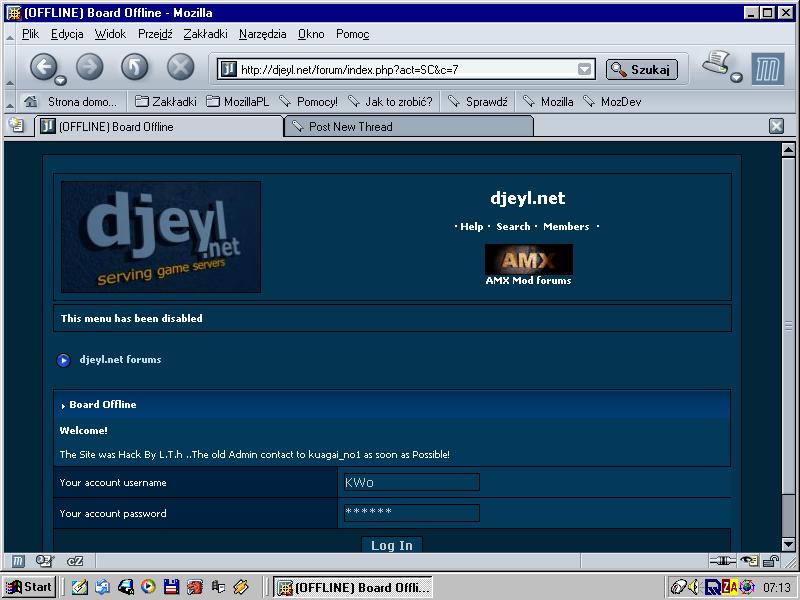This screenshot has width=800, height=600.
Task: Click the AMX Mod forums link
Action: pos(529,281)
